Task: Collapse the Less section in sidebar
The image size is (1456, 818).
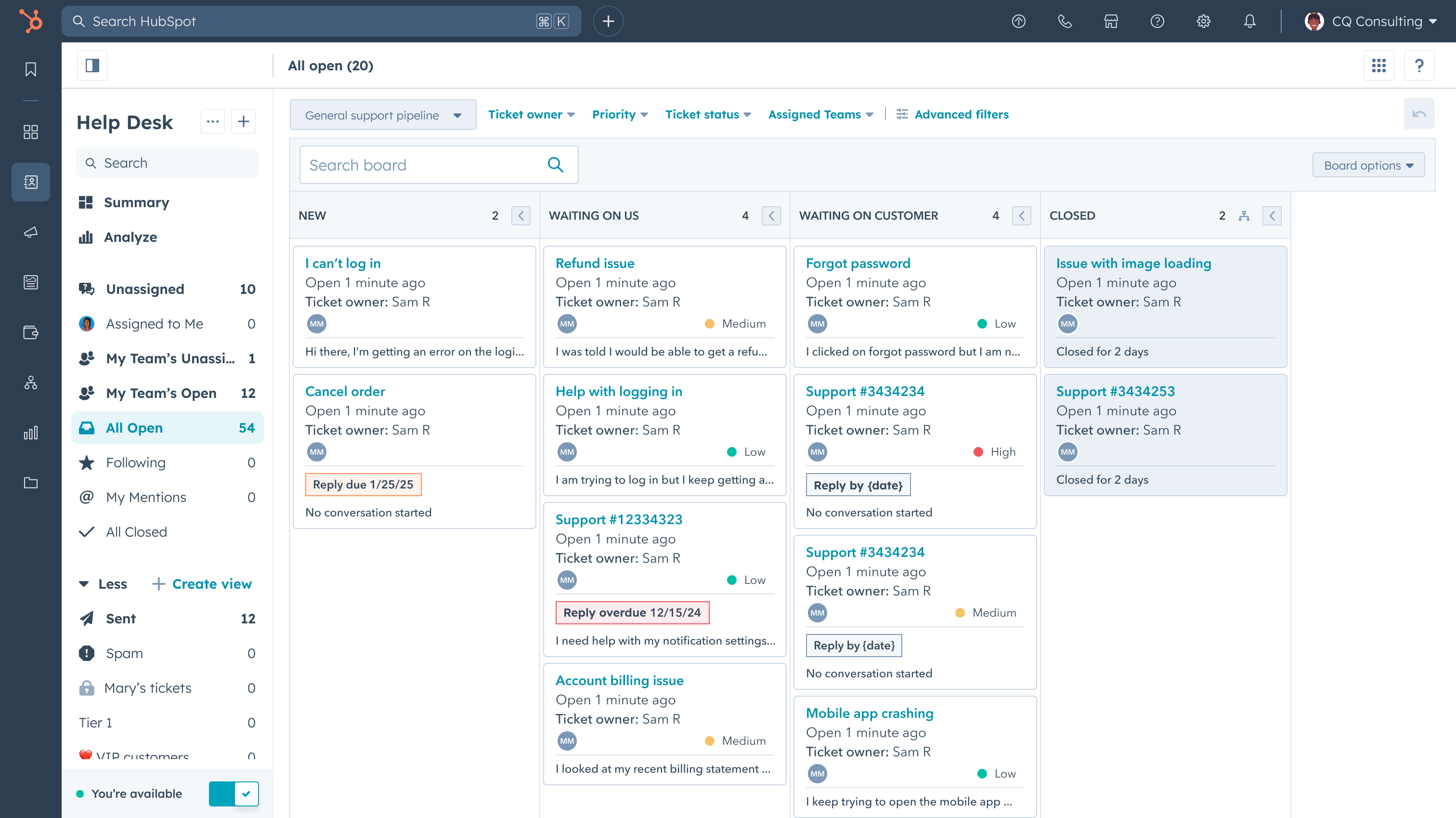Action: (x=103, y=584)
